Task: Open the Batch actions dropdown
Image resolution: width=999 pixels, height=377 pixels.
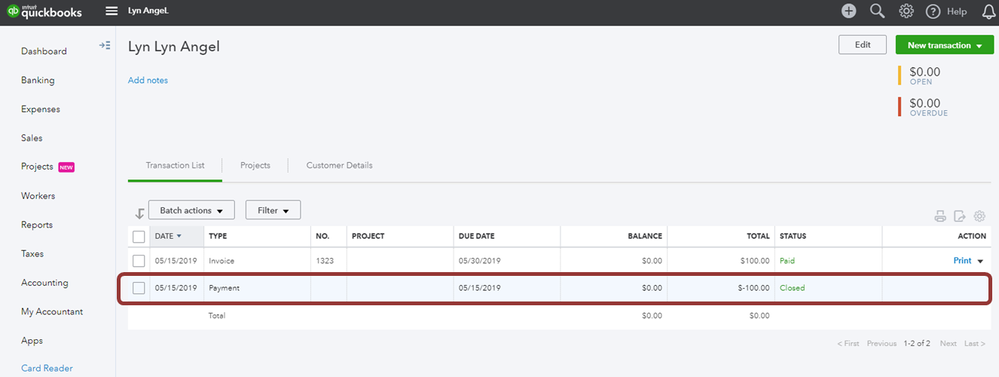Action: click(192, 210)
